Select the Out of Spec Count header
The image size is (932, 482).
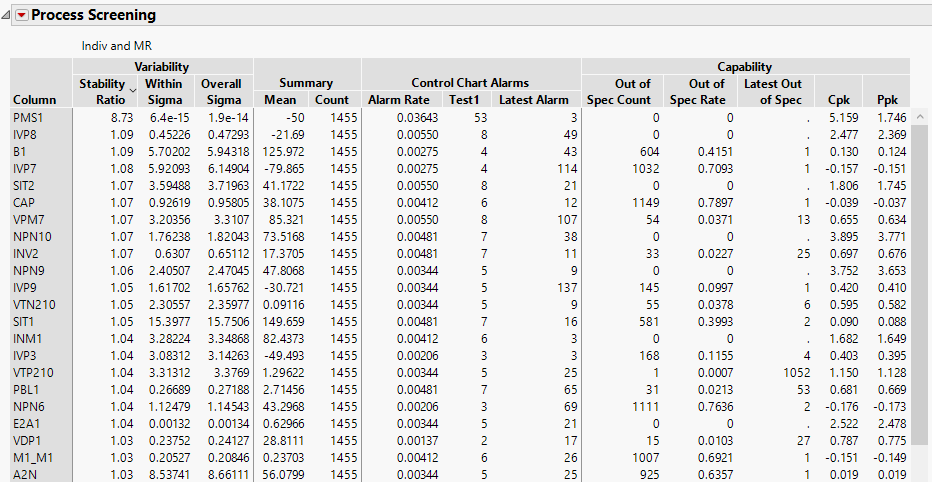632,92
